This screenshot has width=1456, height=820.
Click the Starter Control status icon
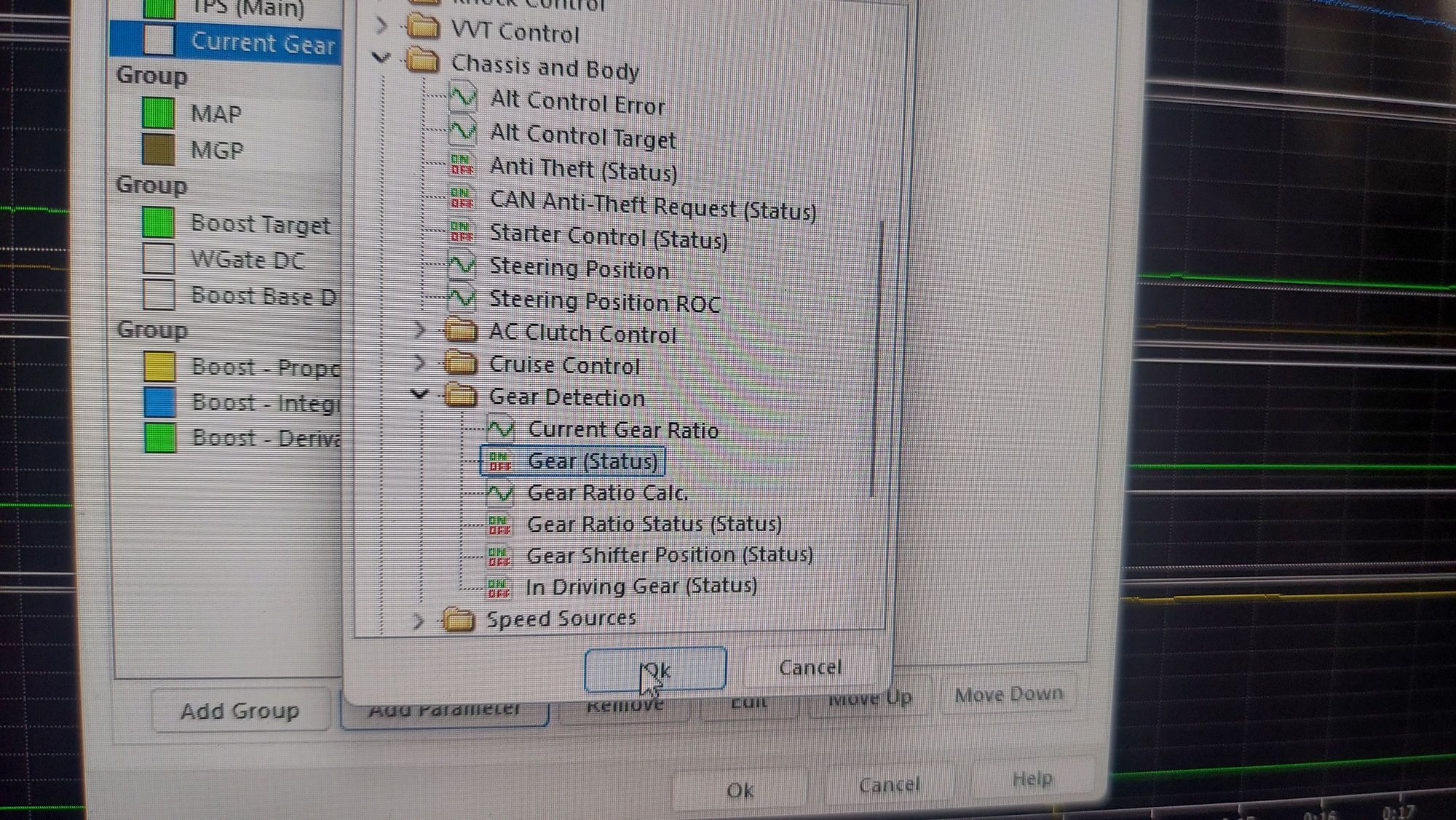pos(462,232)
